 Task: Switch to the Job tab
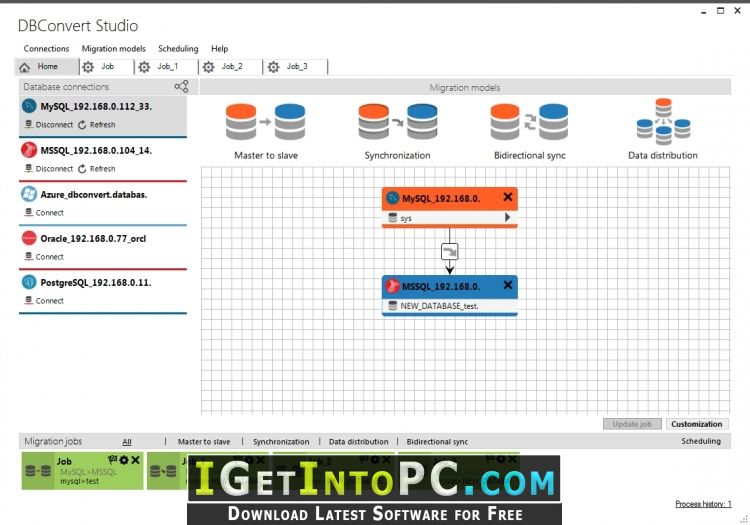[x=107, y=66]
